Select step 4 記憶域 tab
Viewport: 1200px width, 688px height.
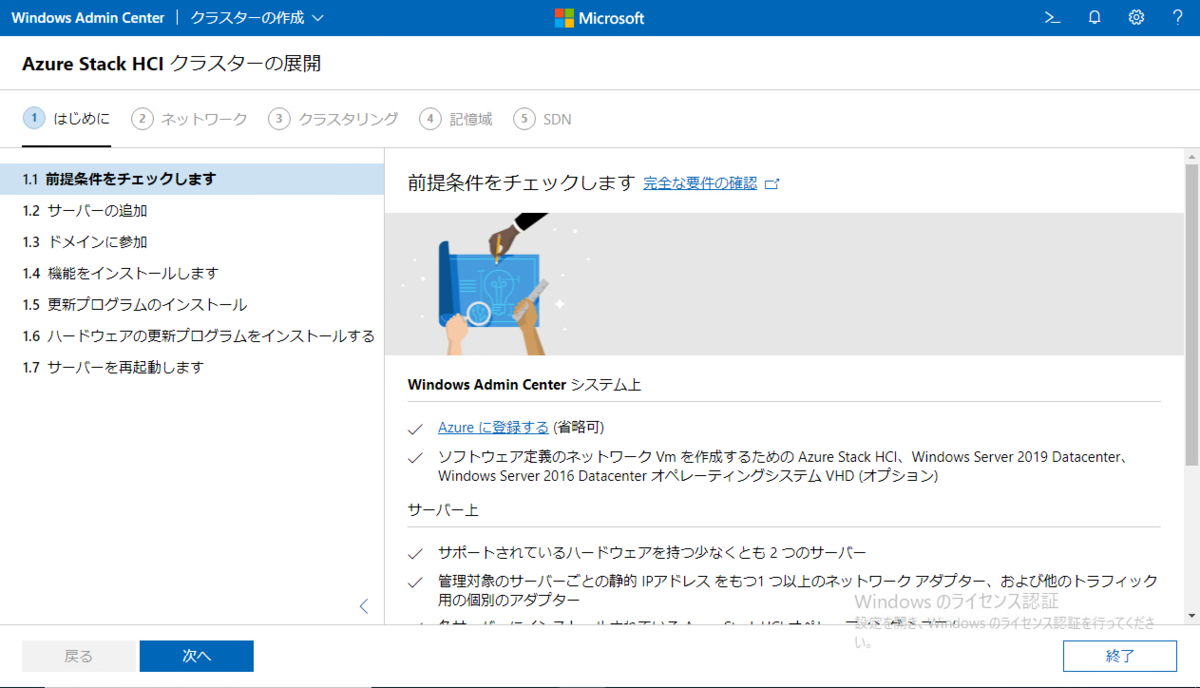[456, 119]
